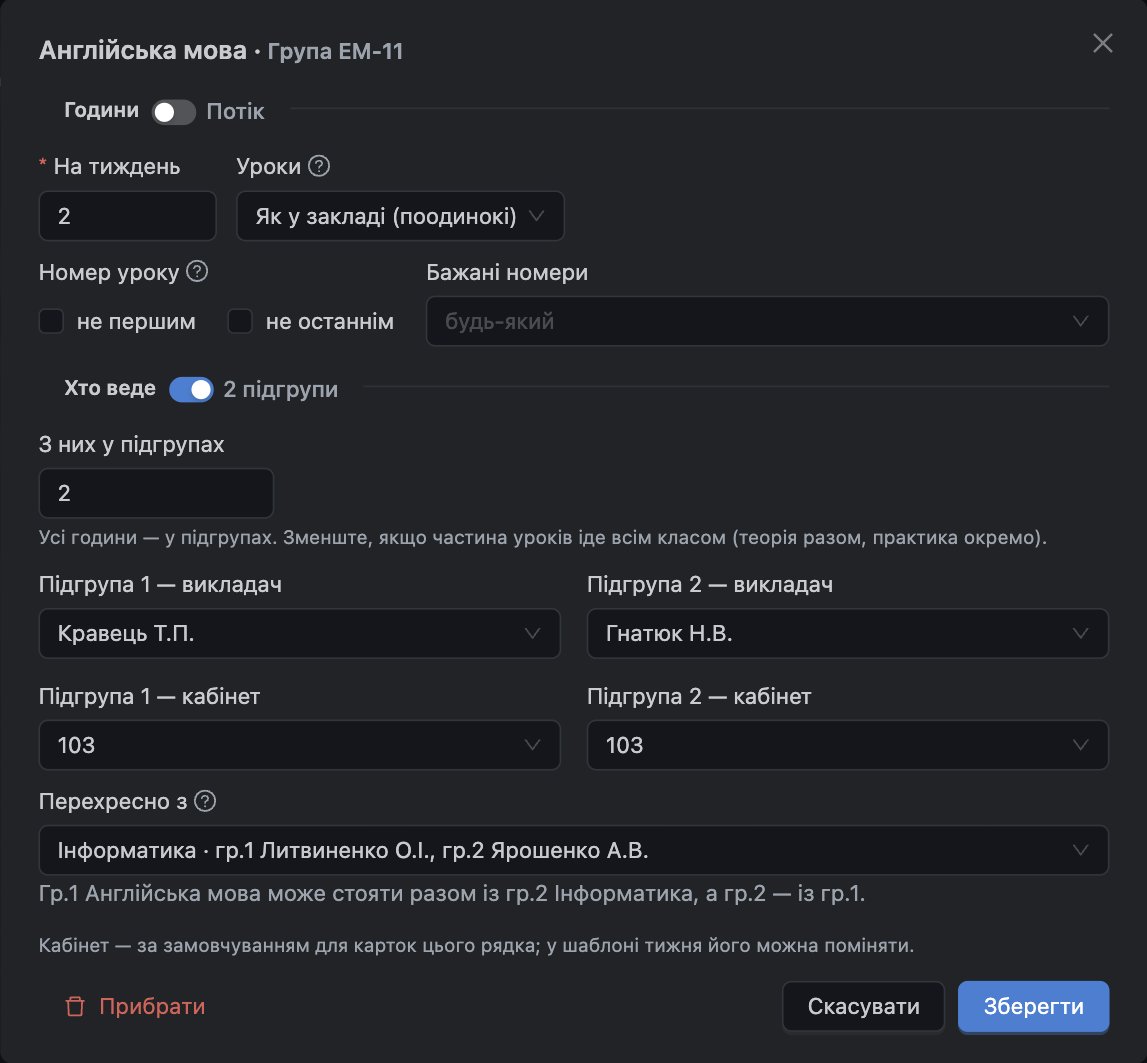Click the Зберегти button
The image size is (1147, 1063).
(x=1034, y=1007)
